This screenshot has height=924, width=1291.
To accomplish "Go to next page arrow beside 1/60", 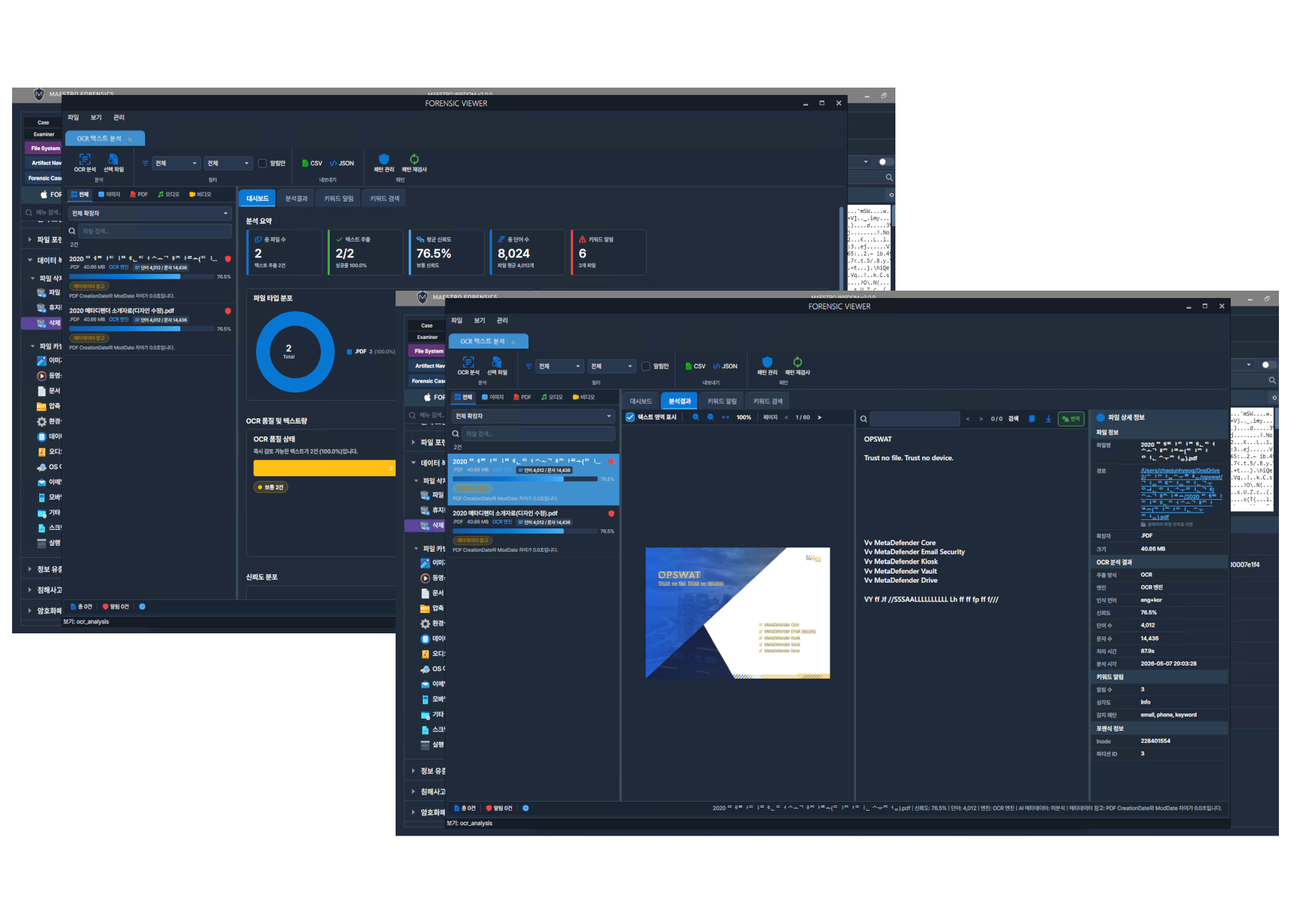I will click(x=819, y=417).
